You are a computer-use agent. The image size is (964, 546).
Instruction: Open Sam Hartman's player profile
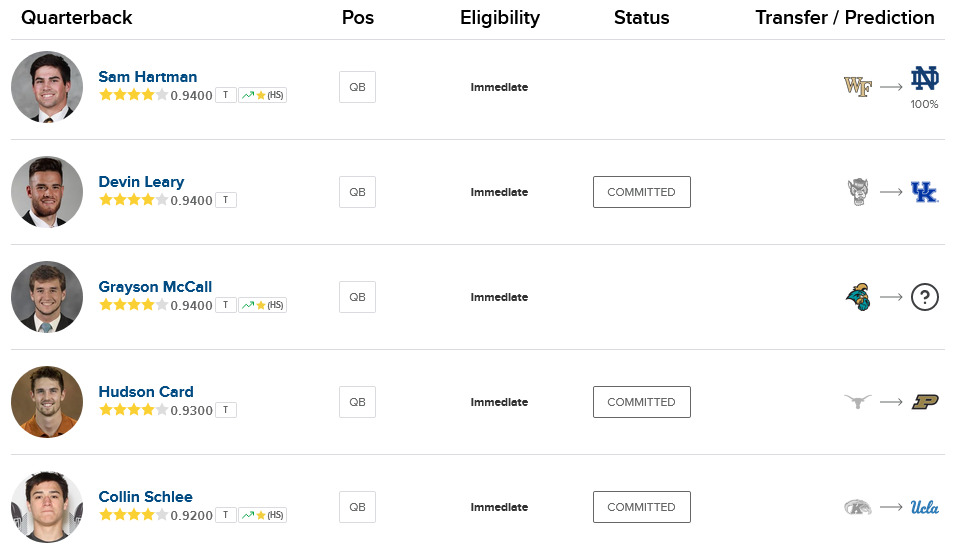tap(147, 77)
